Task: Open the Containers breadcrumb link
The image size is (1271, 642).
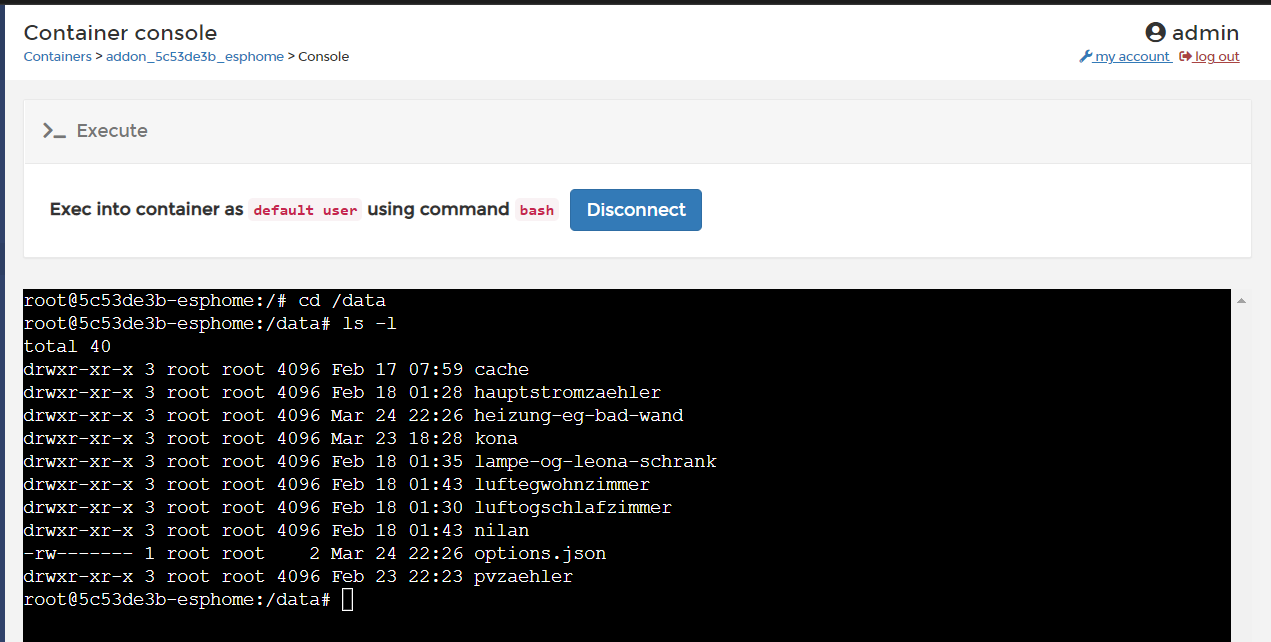Action: (57, 56)
